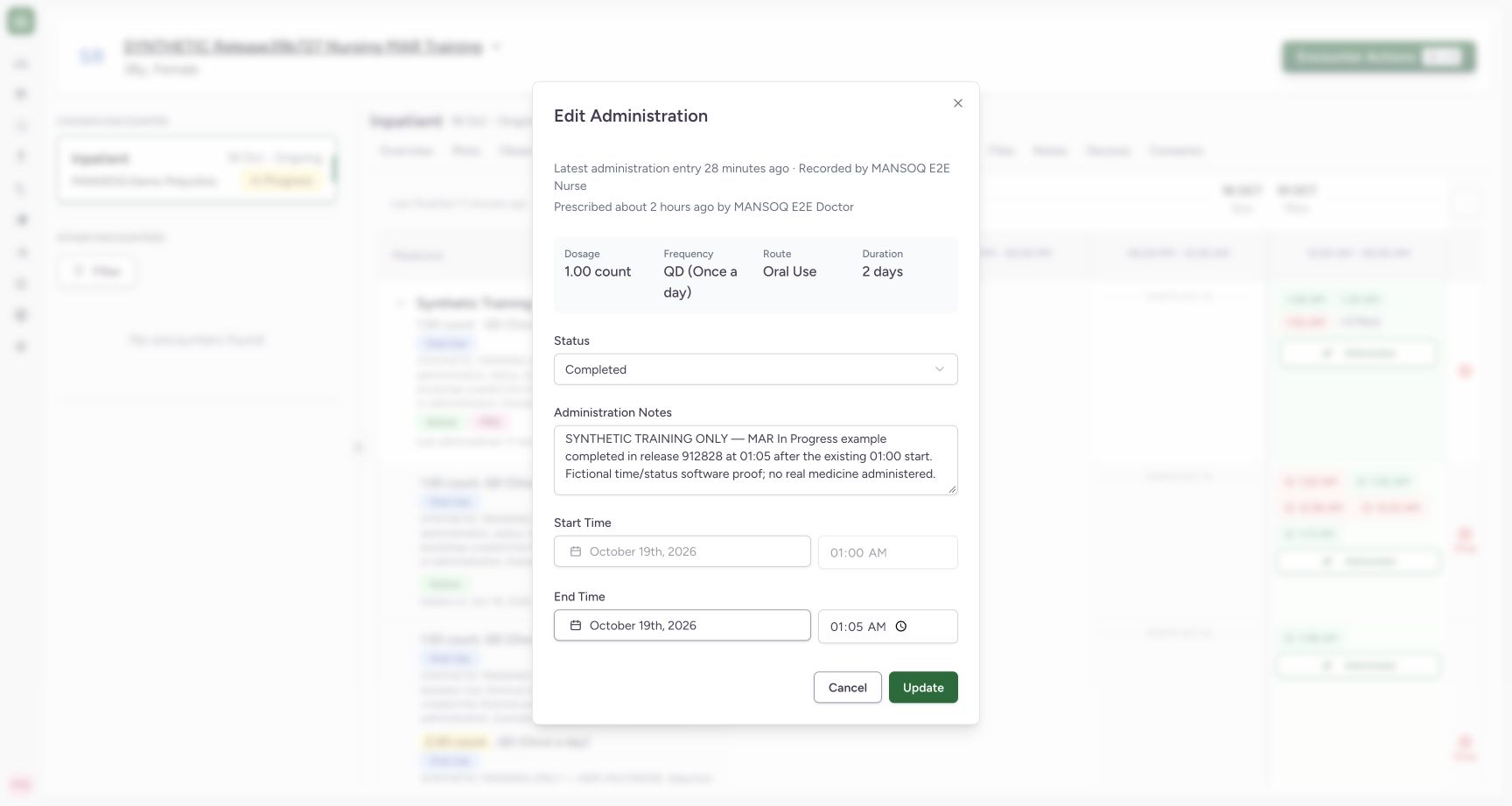Click the Cancel button
This screenshot has height=806, width=1512.
tap(848, 688)
